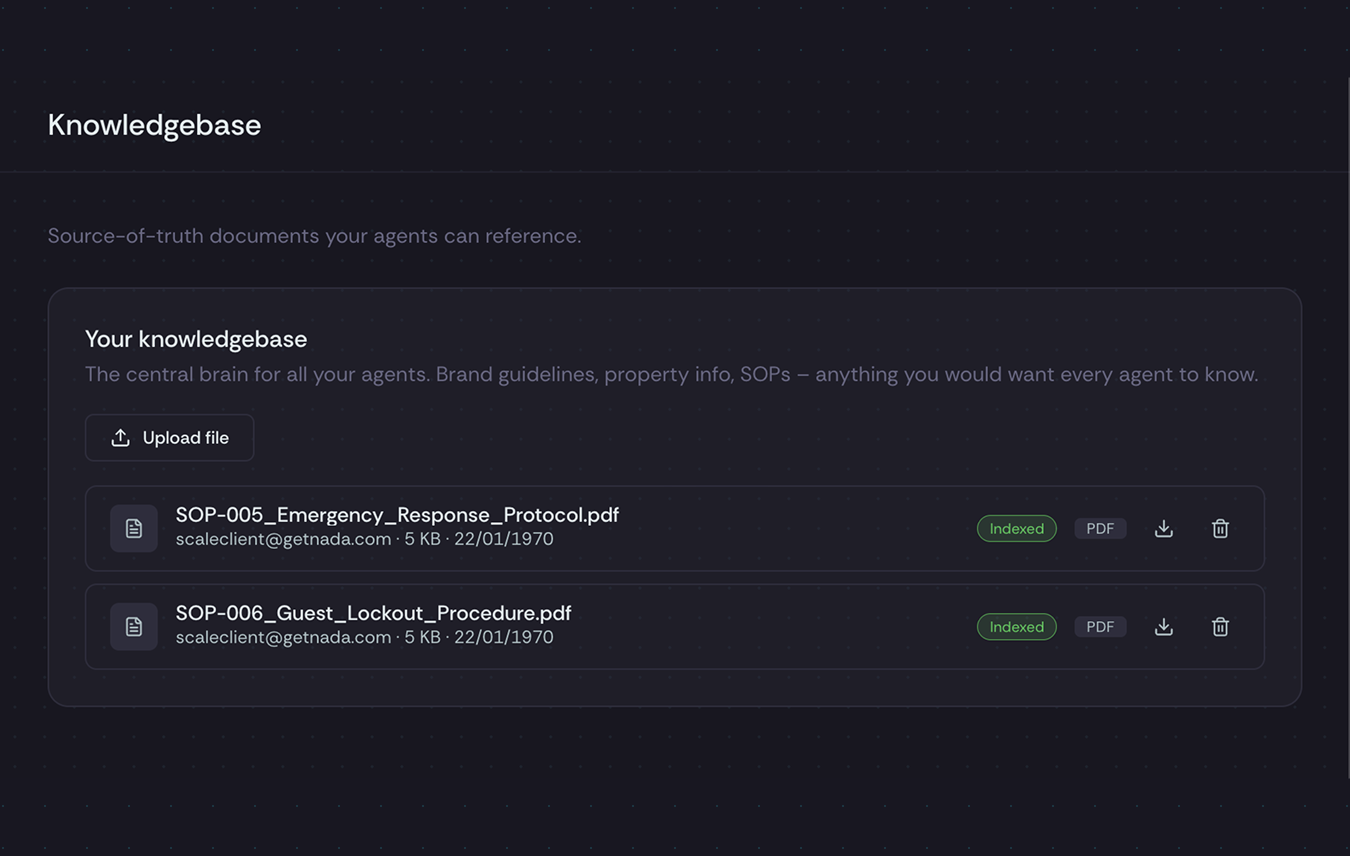The height and width of the screenshot is (856, 1350).
Task: Open SOP-005_Emergency_Response_Protocol.pdf file name
Action: click(397, 515)
